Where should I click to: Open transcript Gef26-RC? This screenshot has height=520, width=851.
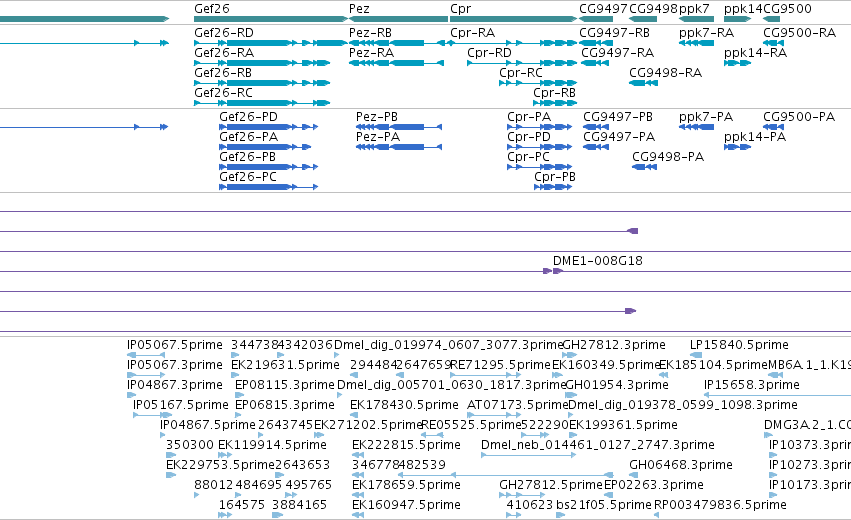tap(223, 93)
